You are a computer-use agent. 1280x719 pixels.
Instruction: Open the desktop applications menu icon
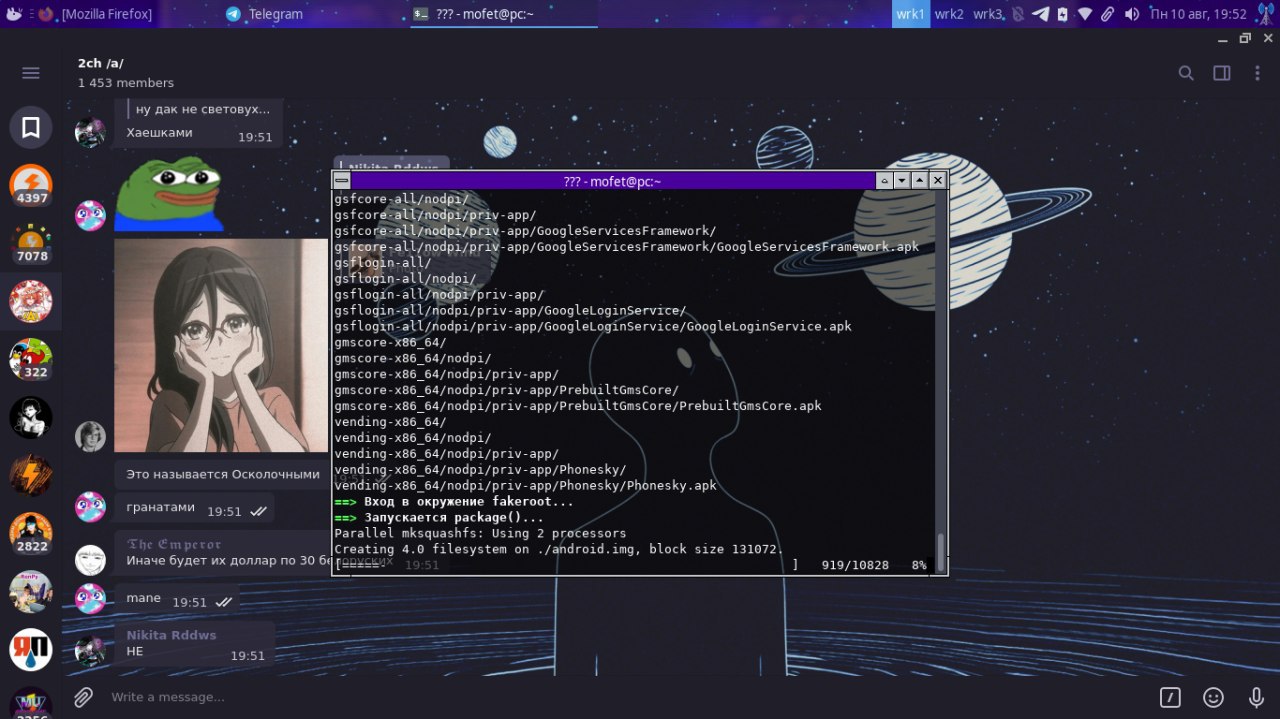13,14
